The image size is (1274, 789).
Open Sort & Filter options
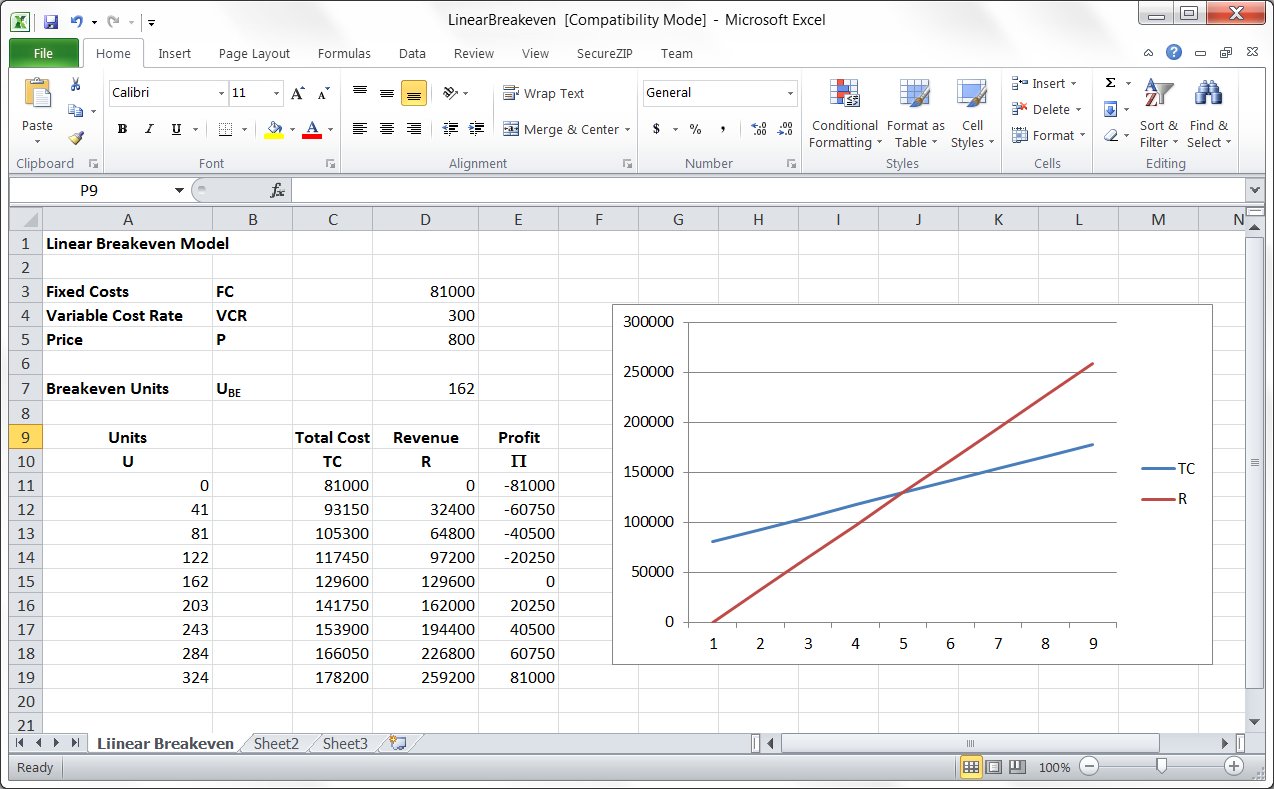pyautogui.click(x=1158, y=114)
